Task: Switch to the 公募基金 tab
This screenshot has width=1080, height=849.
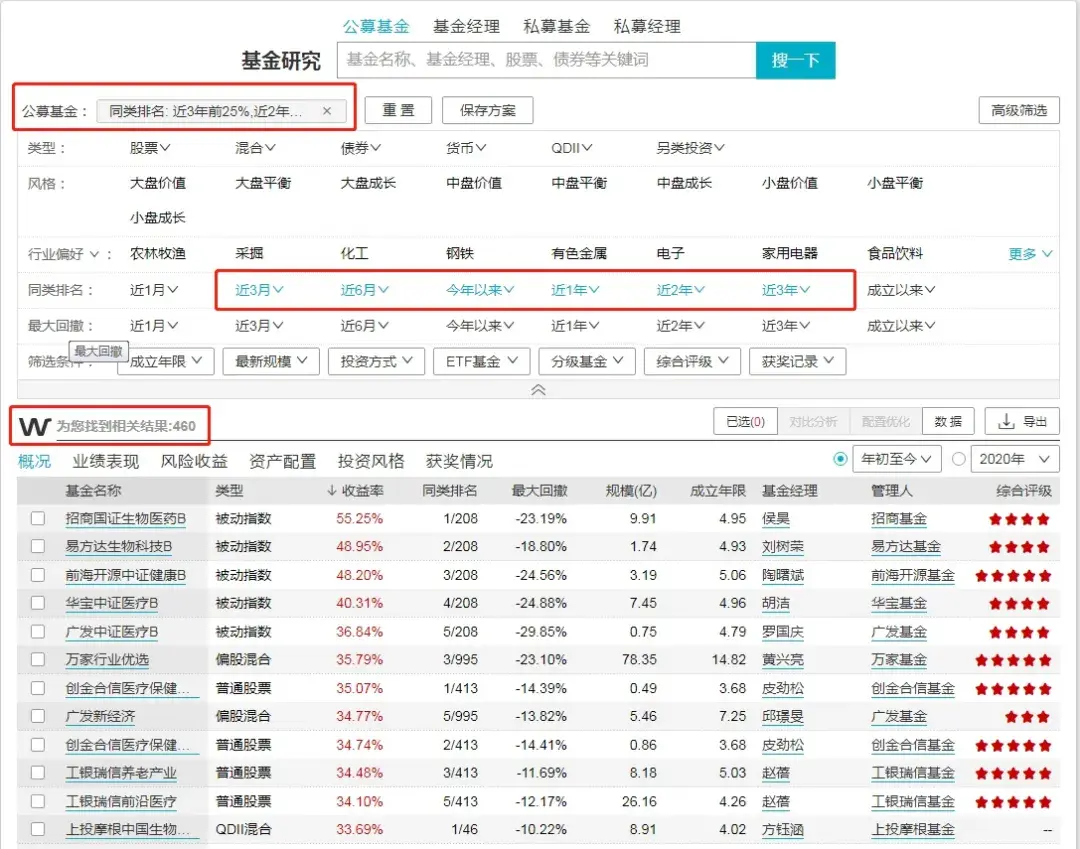Action: point(376,26)
